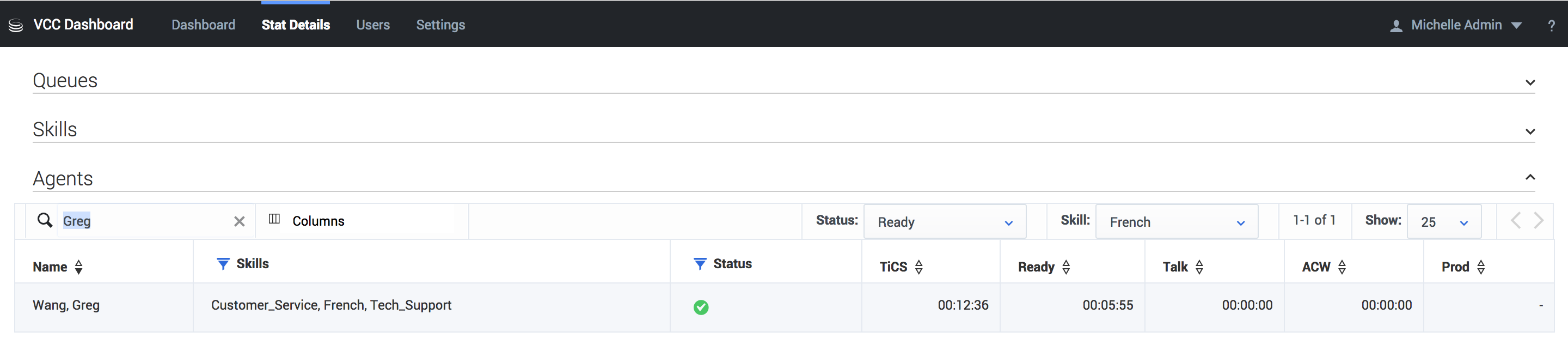Sort agents by TiCS column

[x=918, y=267]
